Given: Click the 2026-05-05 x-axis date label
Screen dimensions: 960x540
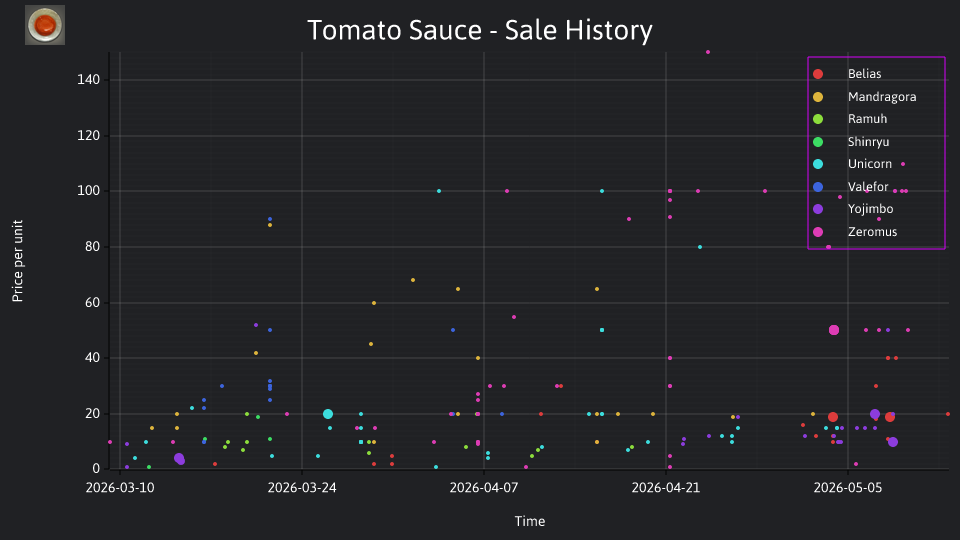Looking at the screenshot, I should click(x=848, y=488).
